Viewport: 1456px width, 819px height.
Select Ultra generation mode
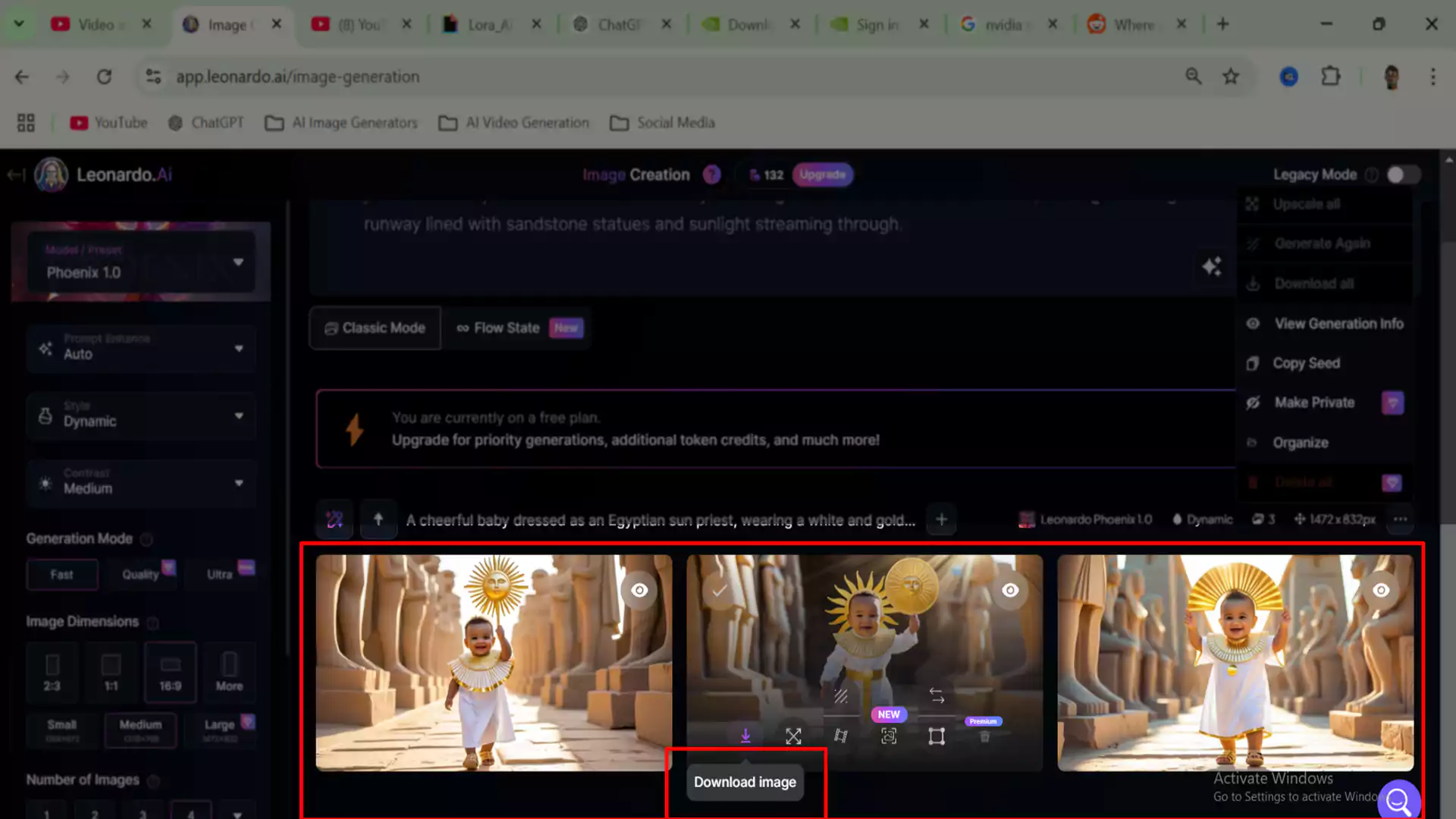coord(220,575)
